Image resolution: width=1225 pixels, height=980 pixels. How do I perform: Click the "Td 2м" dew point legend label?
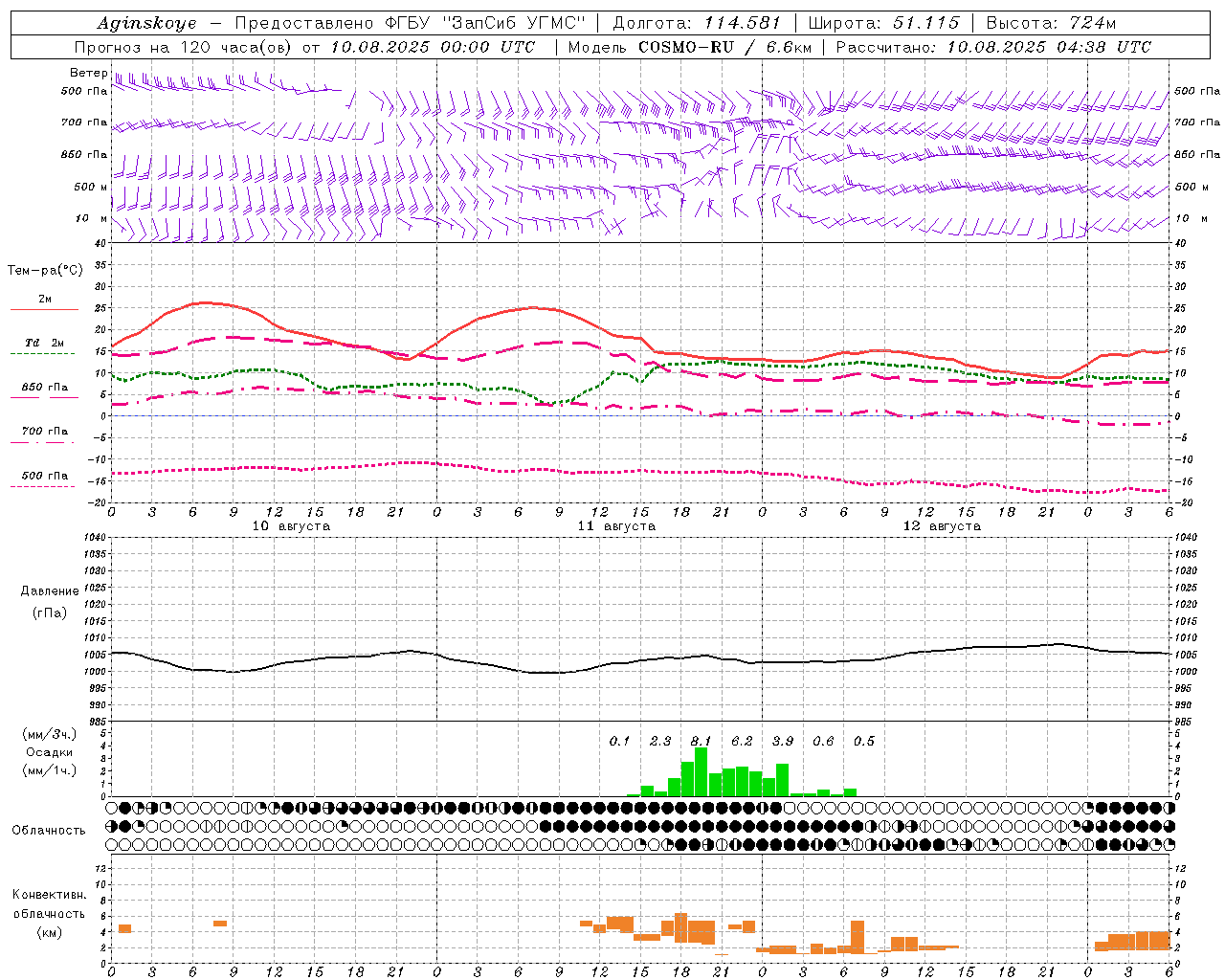[x=44, y=343]
